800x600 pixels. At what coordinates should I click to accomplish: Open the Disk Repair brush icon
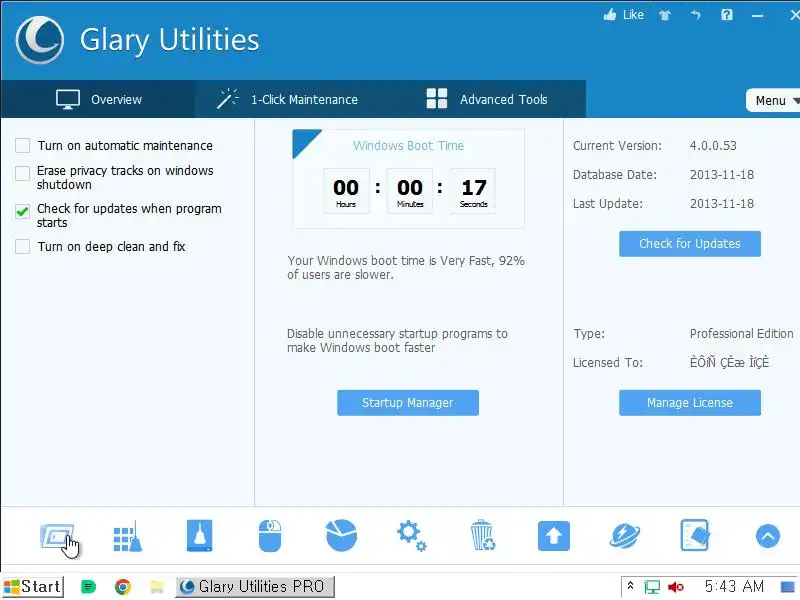[199, 536]
